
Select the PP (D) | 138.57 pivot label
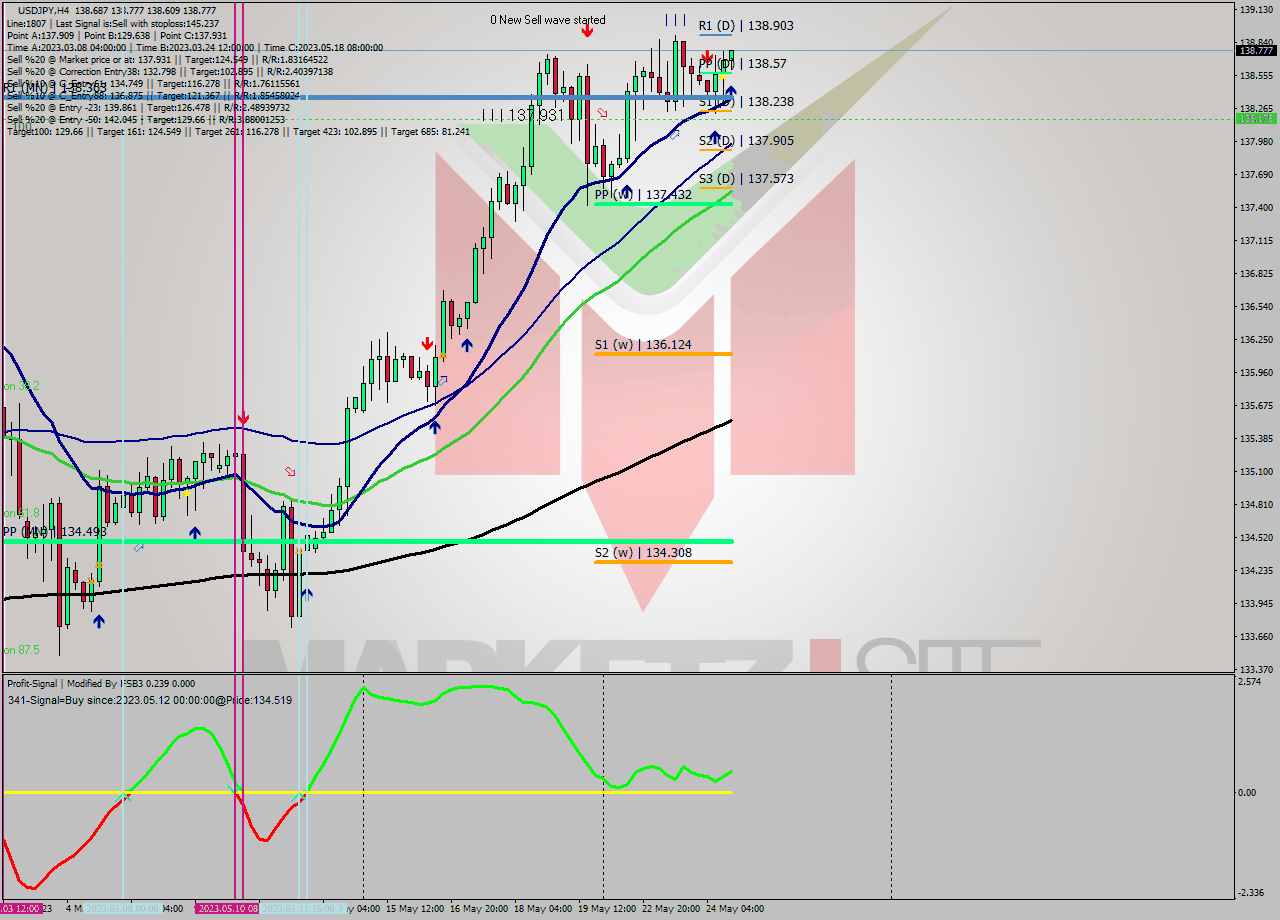(742, 63)
